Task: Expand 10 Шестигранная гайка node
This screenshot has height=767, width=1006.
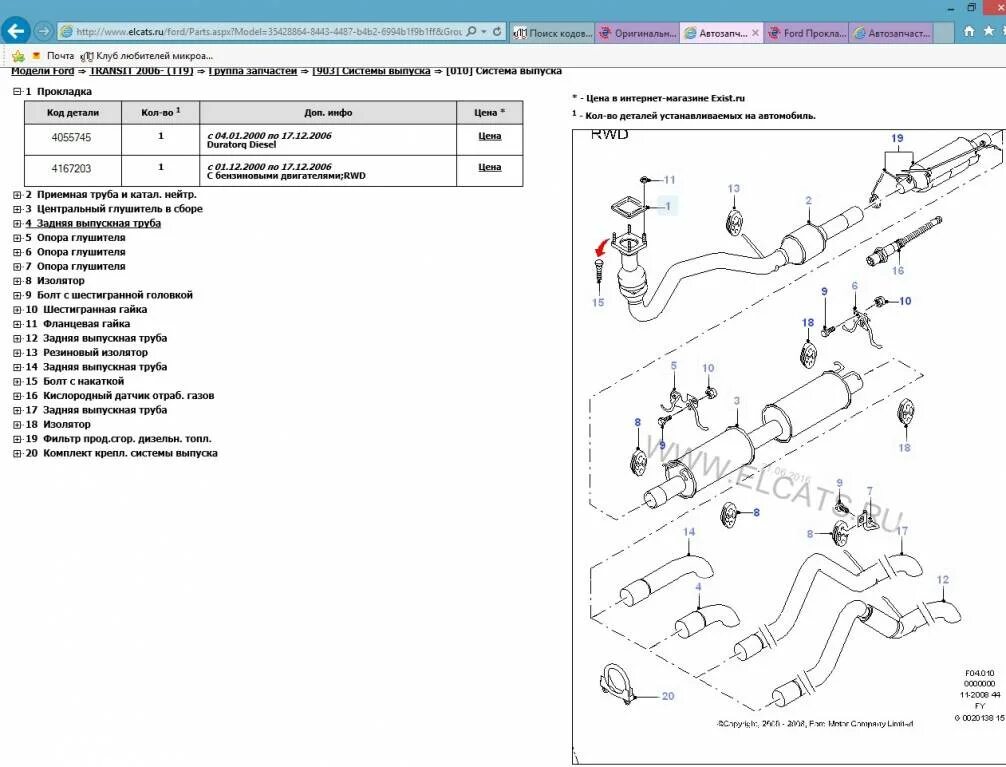Action: pyautogui.click(x=17, y=309)
